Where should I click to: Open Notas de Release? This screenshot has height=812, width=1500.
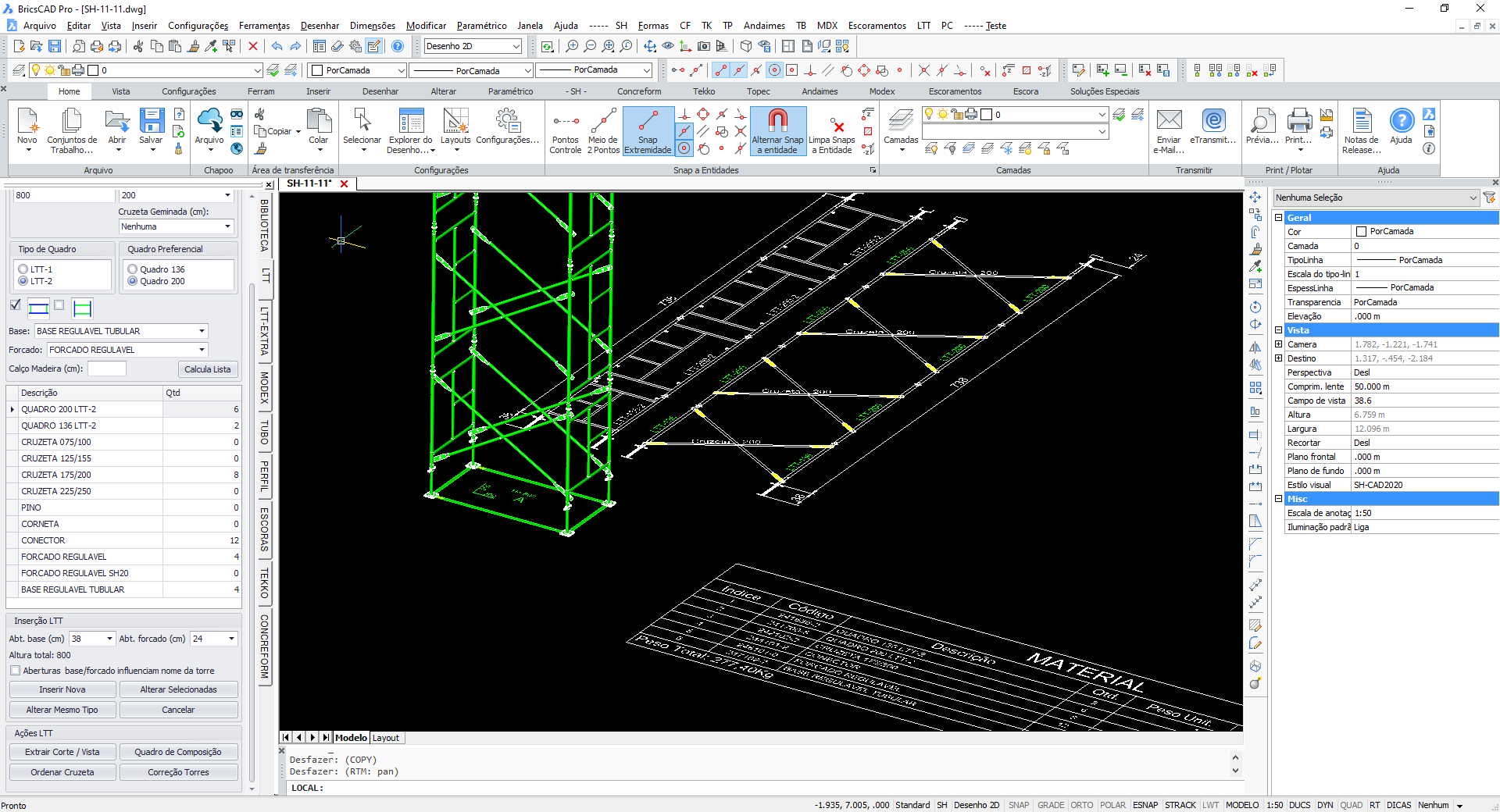pyautogui.click(x=1360, y=126)
